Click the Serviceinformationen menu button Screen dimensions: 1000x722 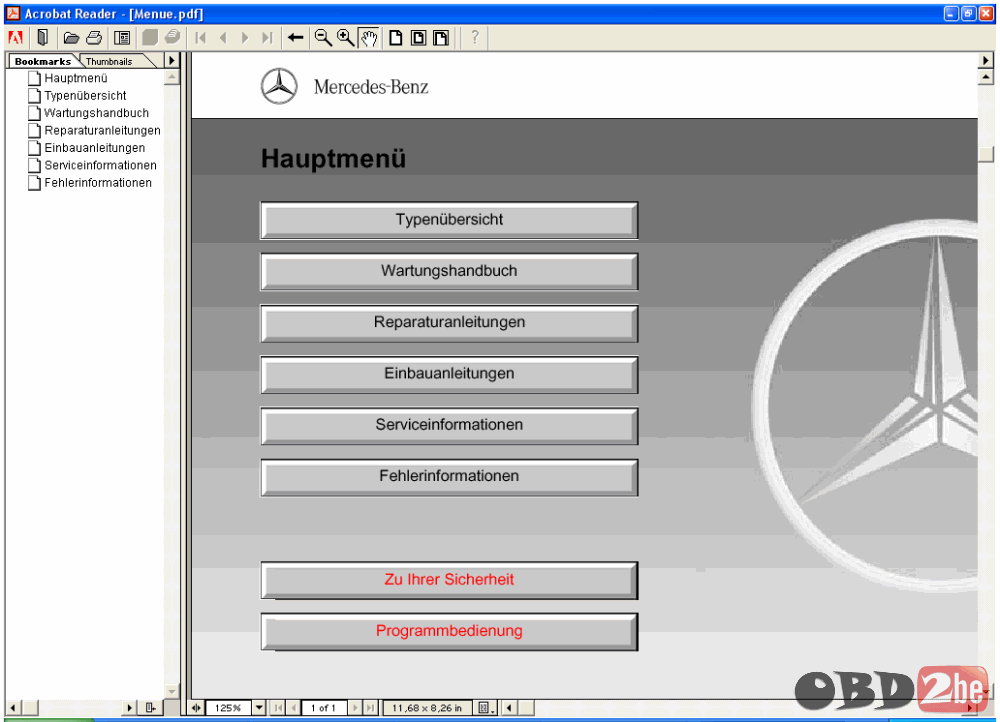[x=449, y=425]
